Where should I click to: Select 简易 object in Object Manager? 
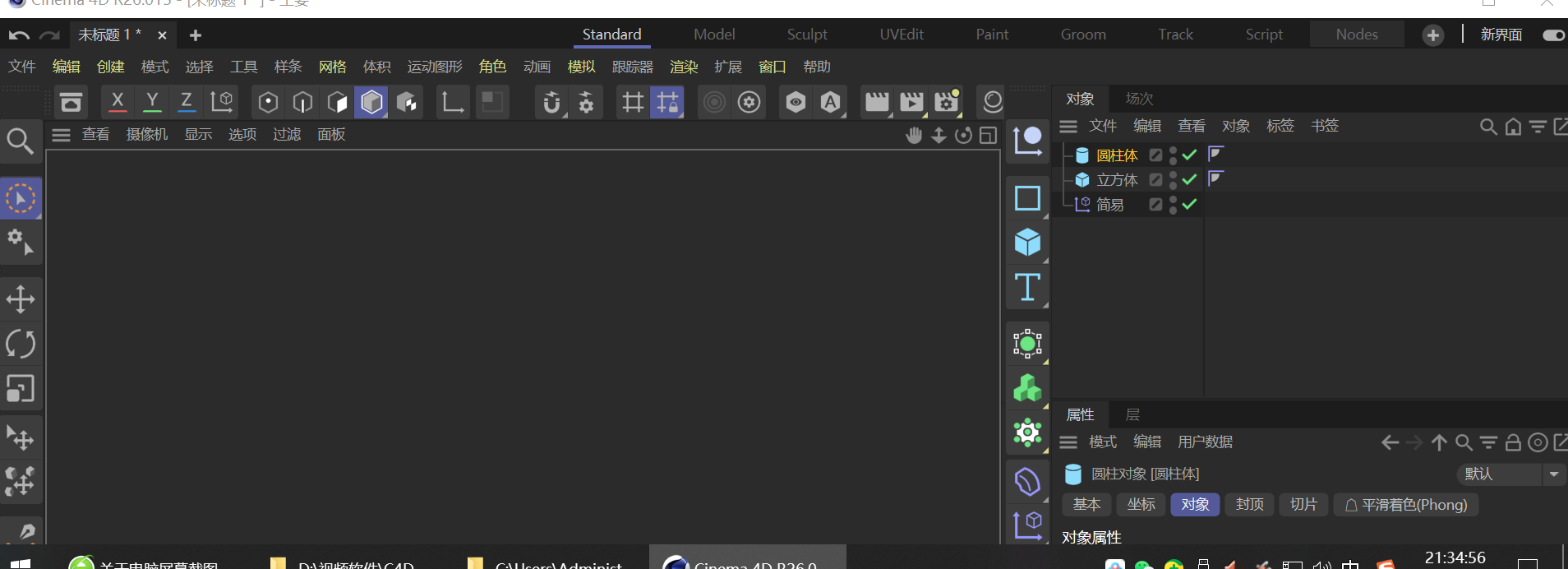1109,205
